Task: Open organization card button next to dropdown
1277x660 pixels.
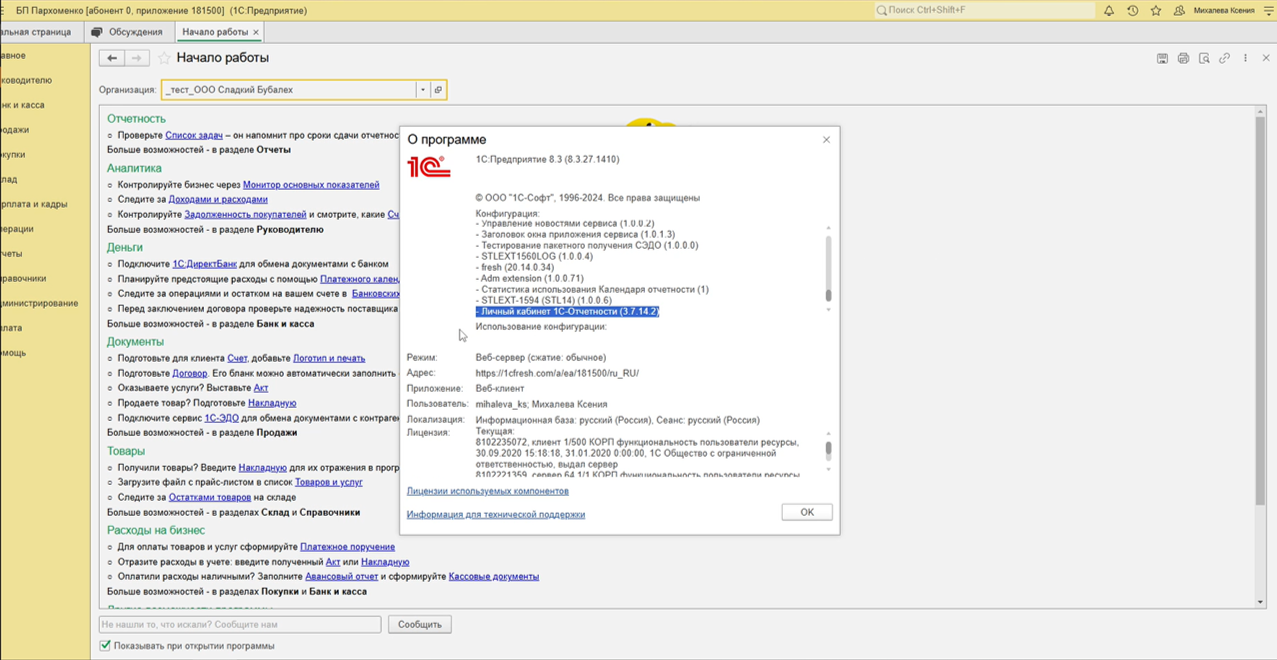Action: pos(438,90)
